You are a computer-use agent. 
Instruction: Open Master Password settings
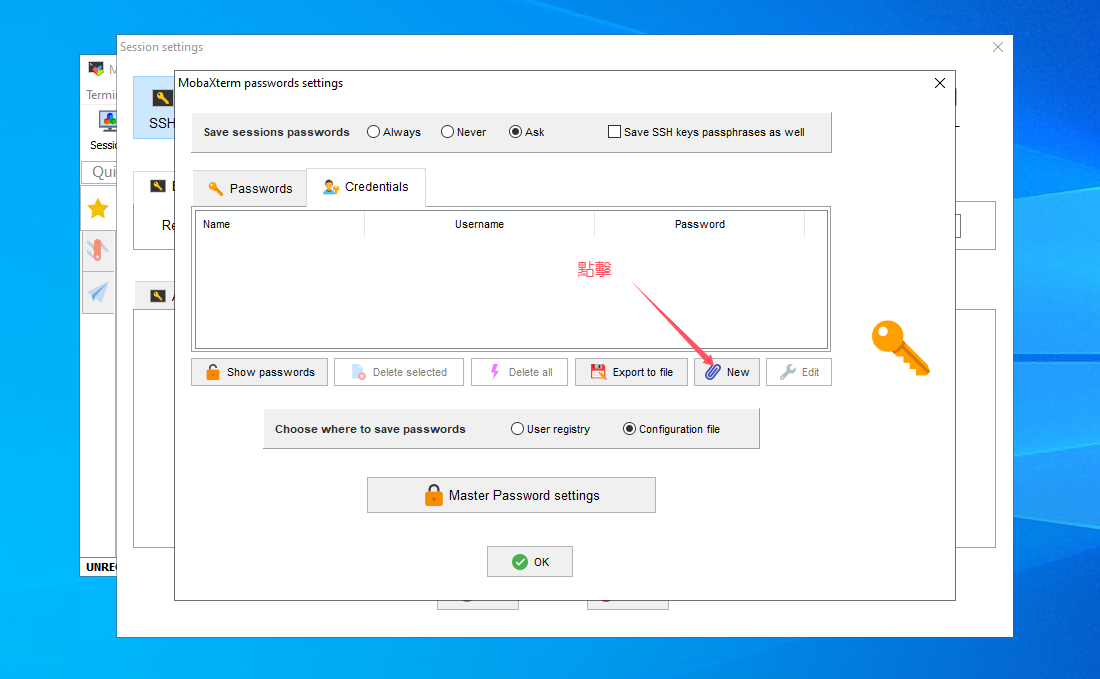[x=511, y=495]
